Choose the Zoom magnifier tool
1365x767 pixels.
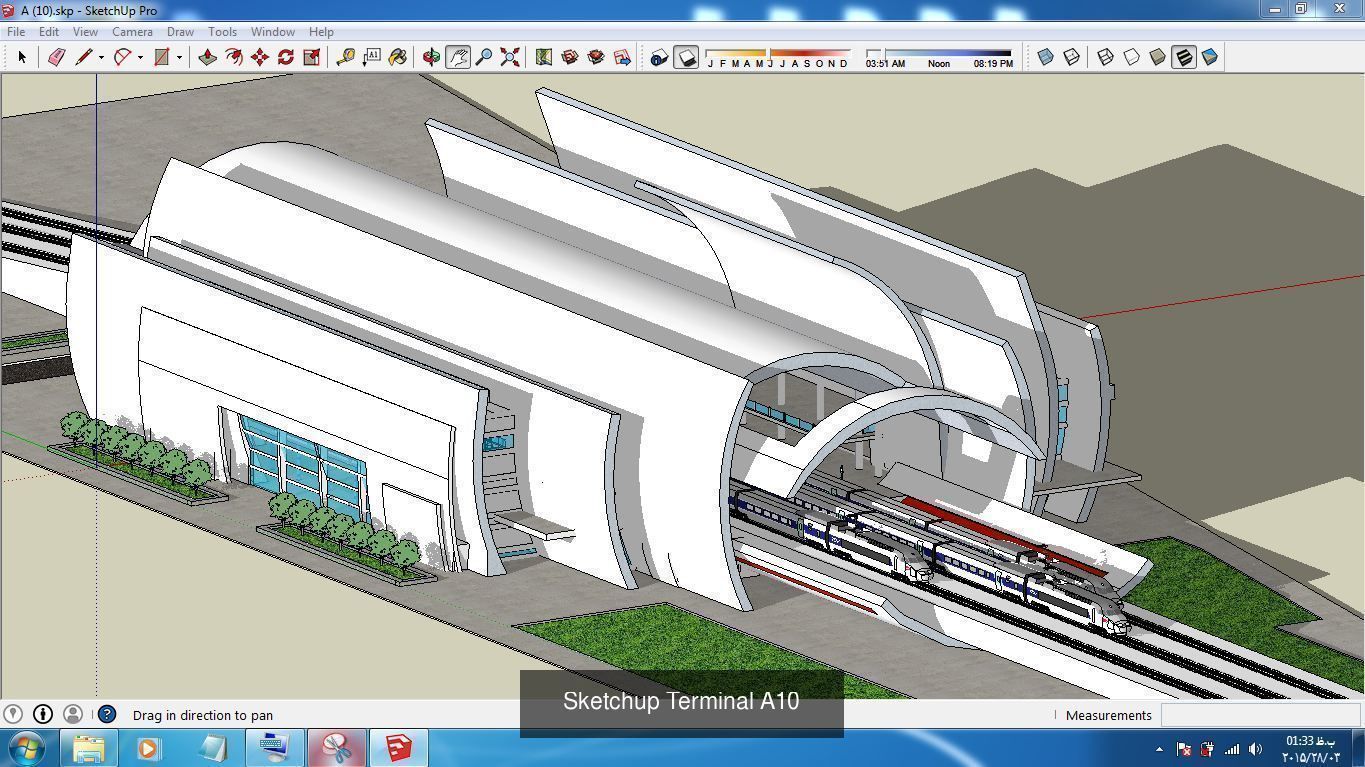click(x=483, y=57)
